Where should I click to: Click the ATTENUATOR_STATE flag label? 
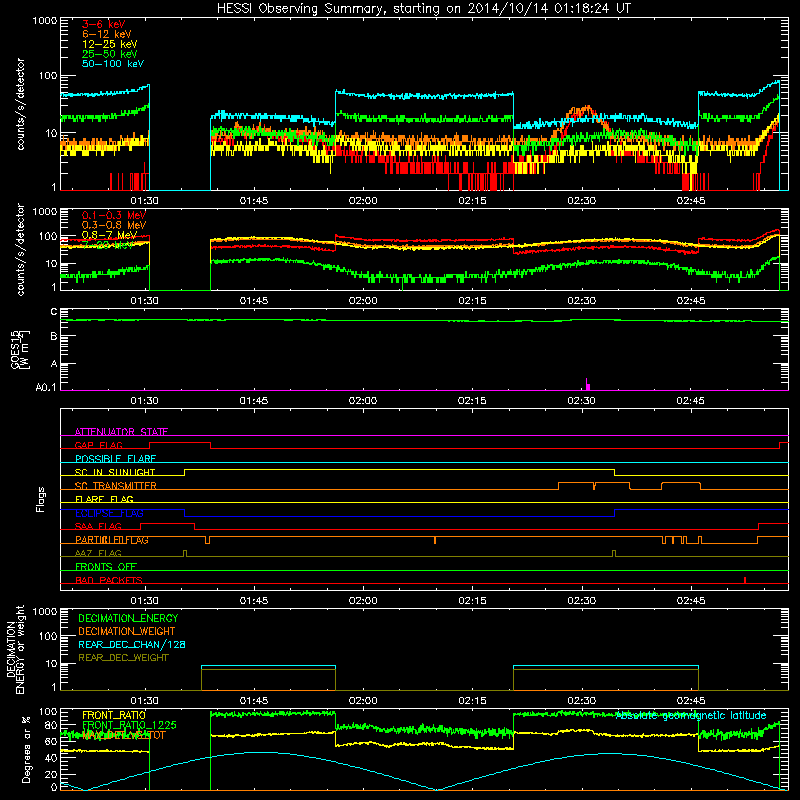point(121,432)
